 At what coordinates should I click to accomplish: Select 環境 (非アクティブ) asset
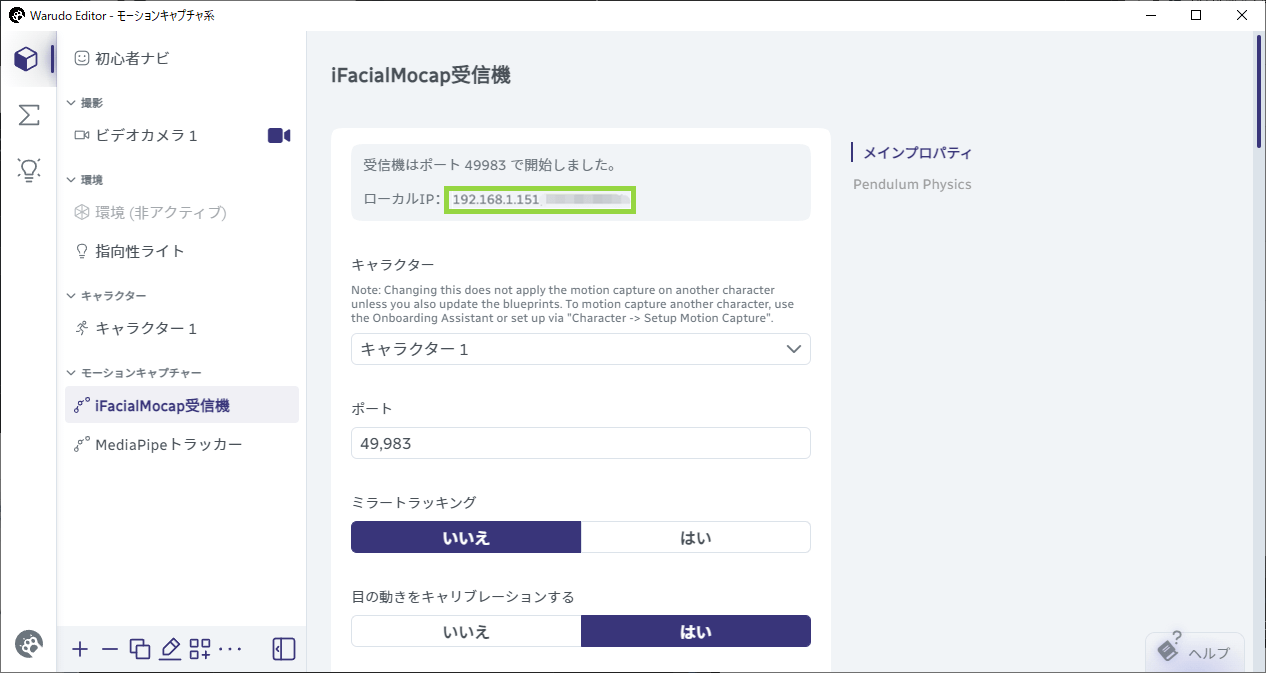pos(182,212)
